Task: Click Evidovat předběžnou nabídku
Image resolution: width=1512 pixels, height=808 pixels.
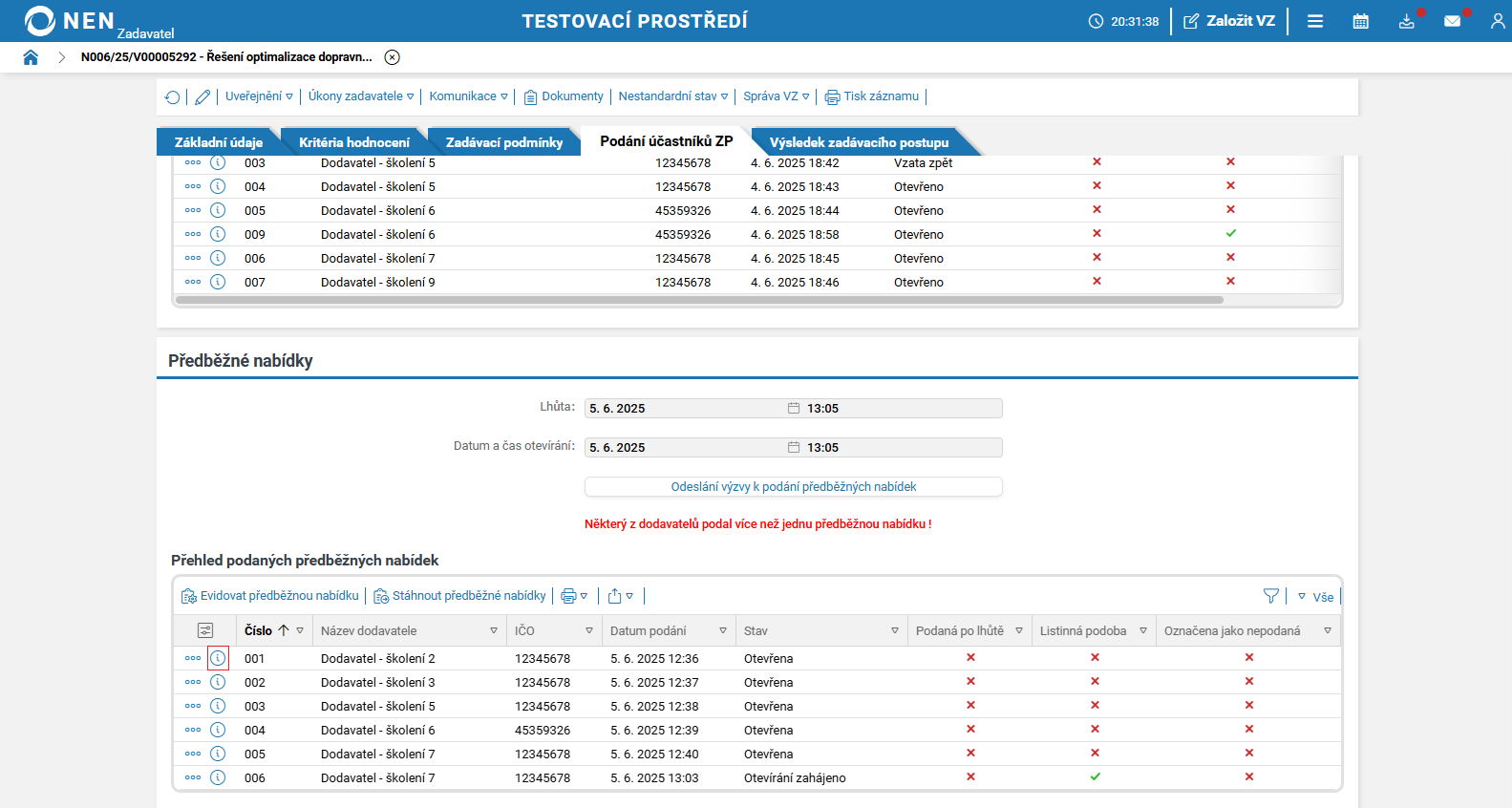Action: [x=270, y=596]
